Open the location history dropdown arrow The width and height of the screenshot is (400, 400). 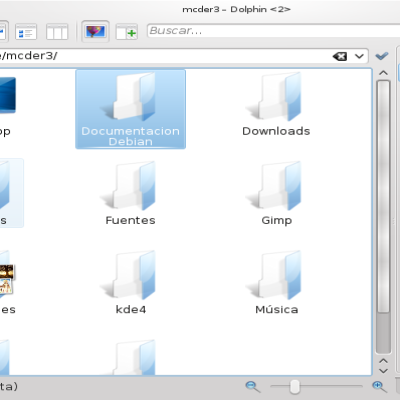pyautogui.click(x=359, y=56)
